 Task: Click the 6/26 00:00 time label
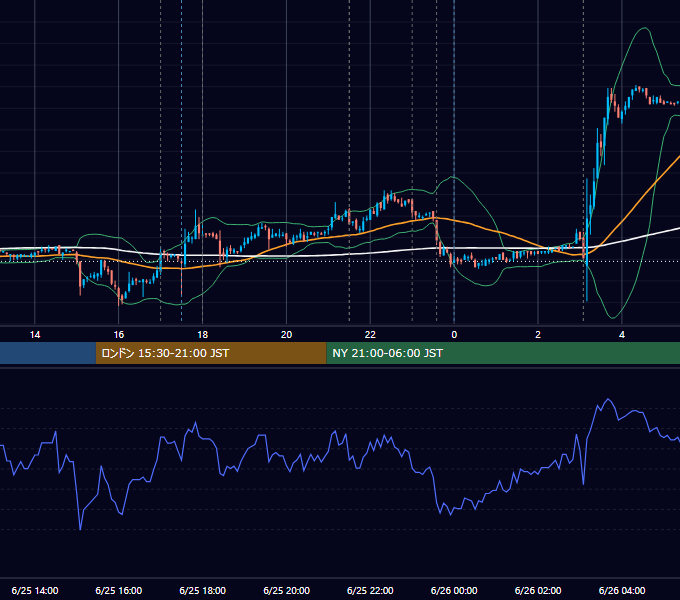[454, 590]
